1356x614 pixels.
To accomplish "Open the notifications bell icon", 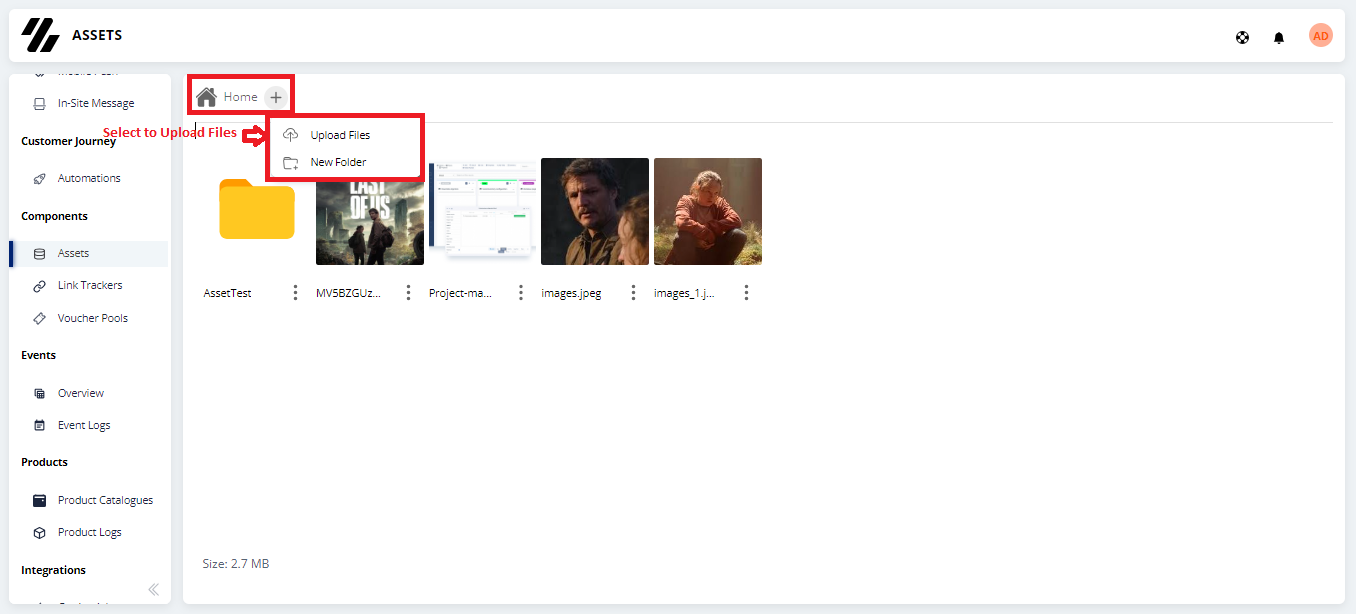I will pos(1279,38).
